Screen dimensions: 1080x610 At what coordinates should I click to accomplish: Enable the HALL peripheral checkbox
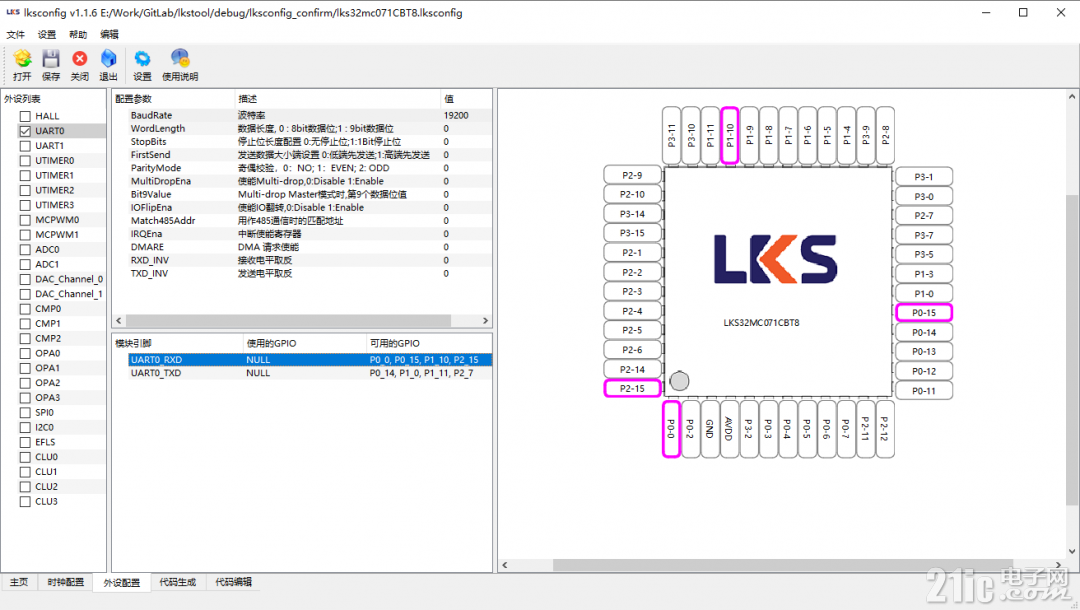tap(25, 116)
